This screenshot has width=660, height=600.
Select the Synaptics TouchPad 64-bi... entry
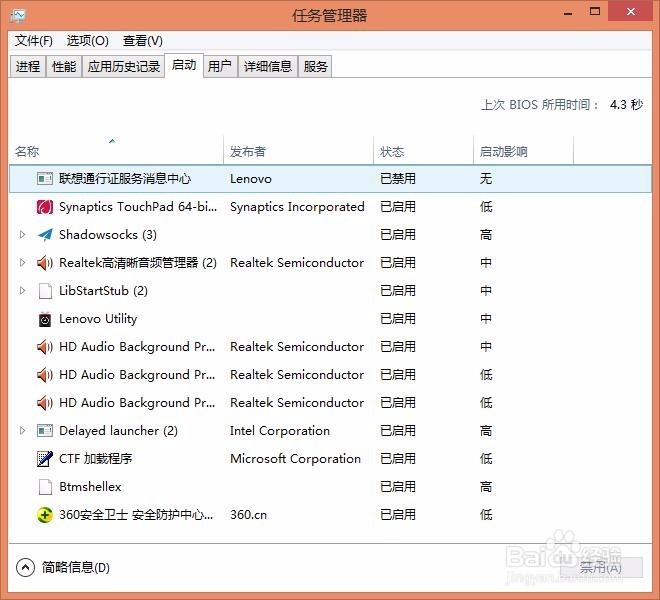(x=138, y=207)
